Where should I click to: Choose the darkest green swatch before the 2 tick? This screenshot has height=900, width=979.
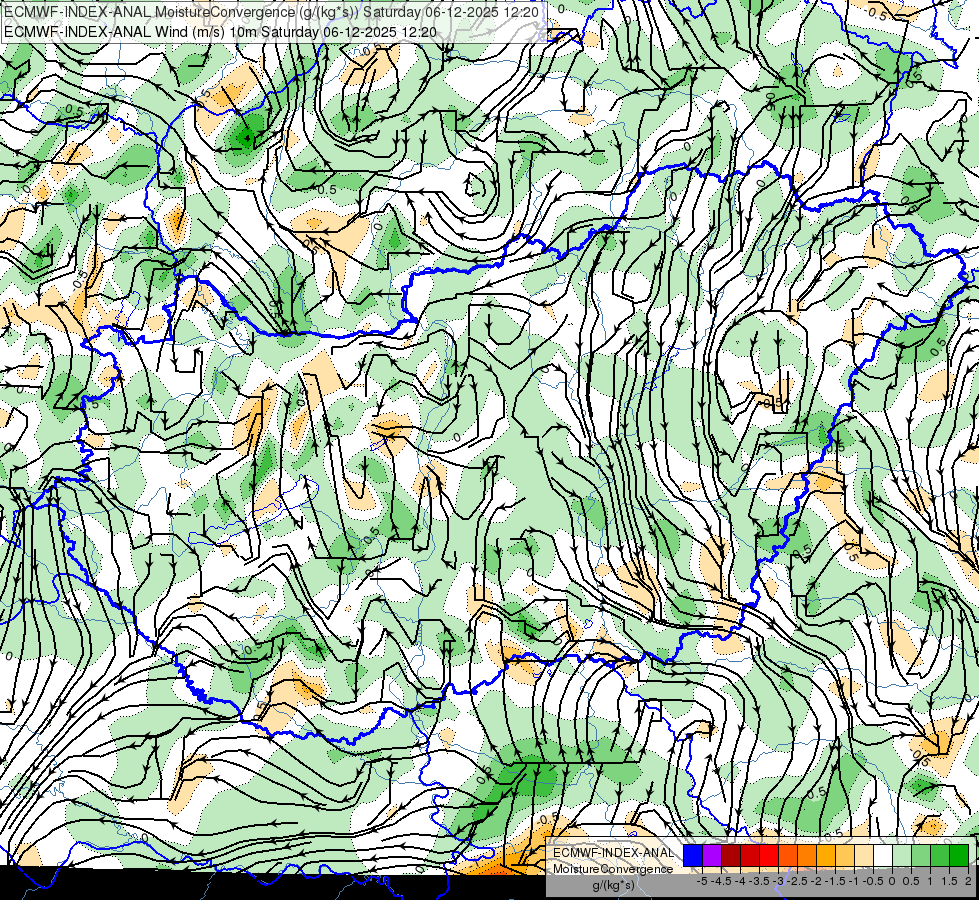[x=959, y=856]
